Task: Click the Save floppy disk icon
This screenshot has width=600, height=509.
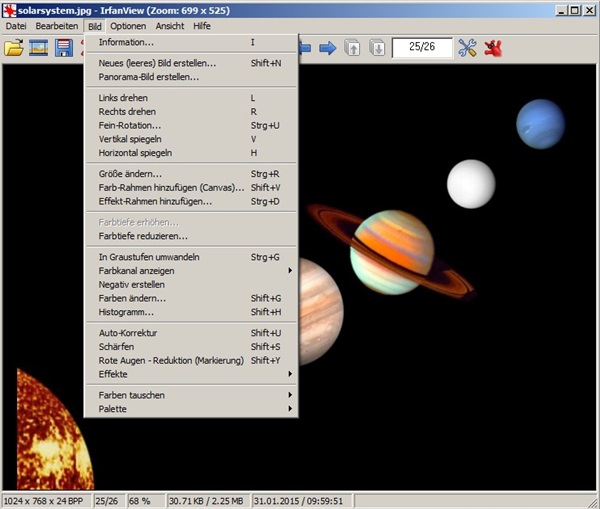Action: [x=64, y=48]
